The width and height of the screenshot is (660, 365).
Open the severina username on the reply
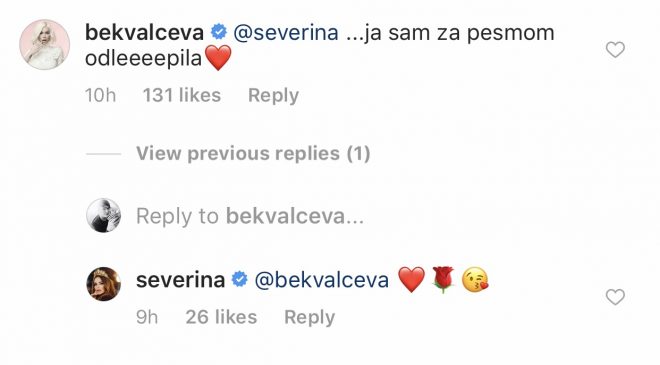(180, 280)
